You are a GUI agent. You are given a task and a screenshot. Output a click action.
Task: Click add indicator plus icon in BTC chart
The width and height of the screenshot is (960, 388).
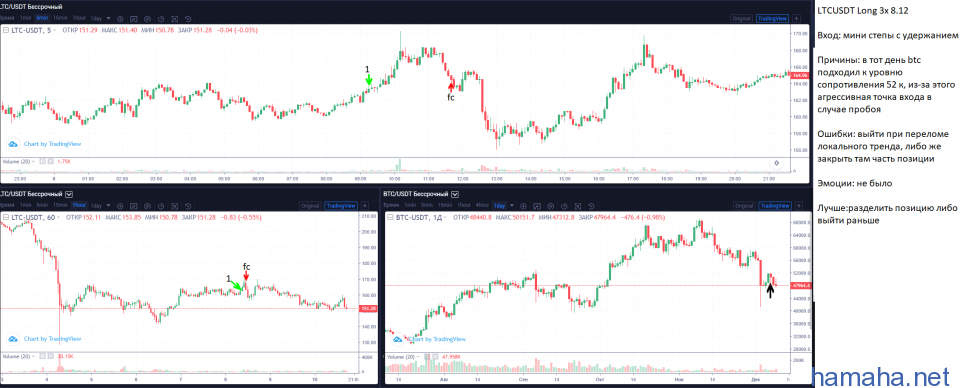click(x=523, y=206)
